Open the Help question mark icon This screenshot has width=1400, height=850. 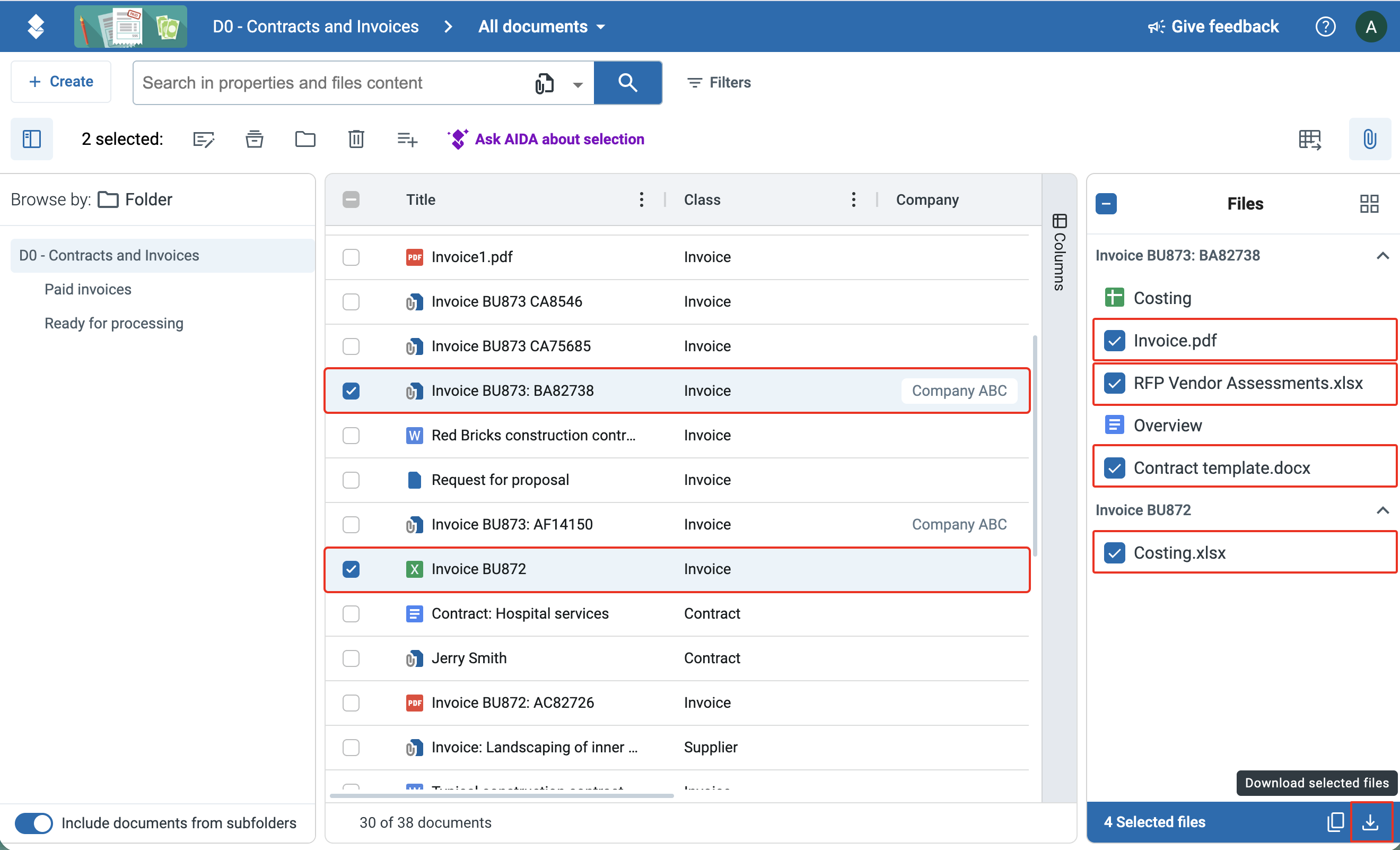pyautogui.click(x=1325, y=26)
